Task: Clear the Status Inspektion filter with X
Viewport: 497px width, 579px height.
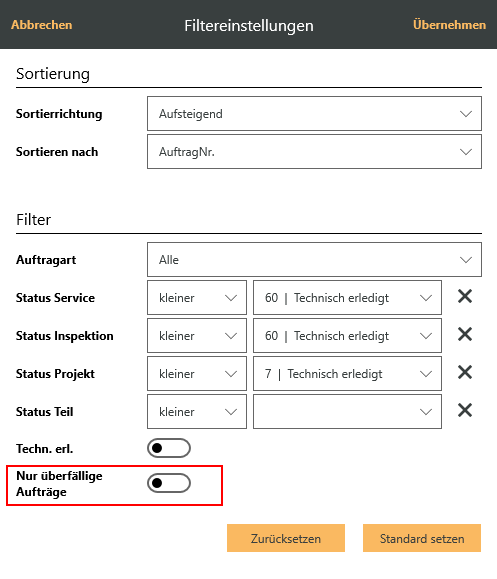Action: [465, 335]
